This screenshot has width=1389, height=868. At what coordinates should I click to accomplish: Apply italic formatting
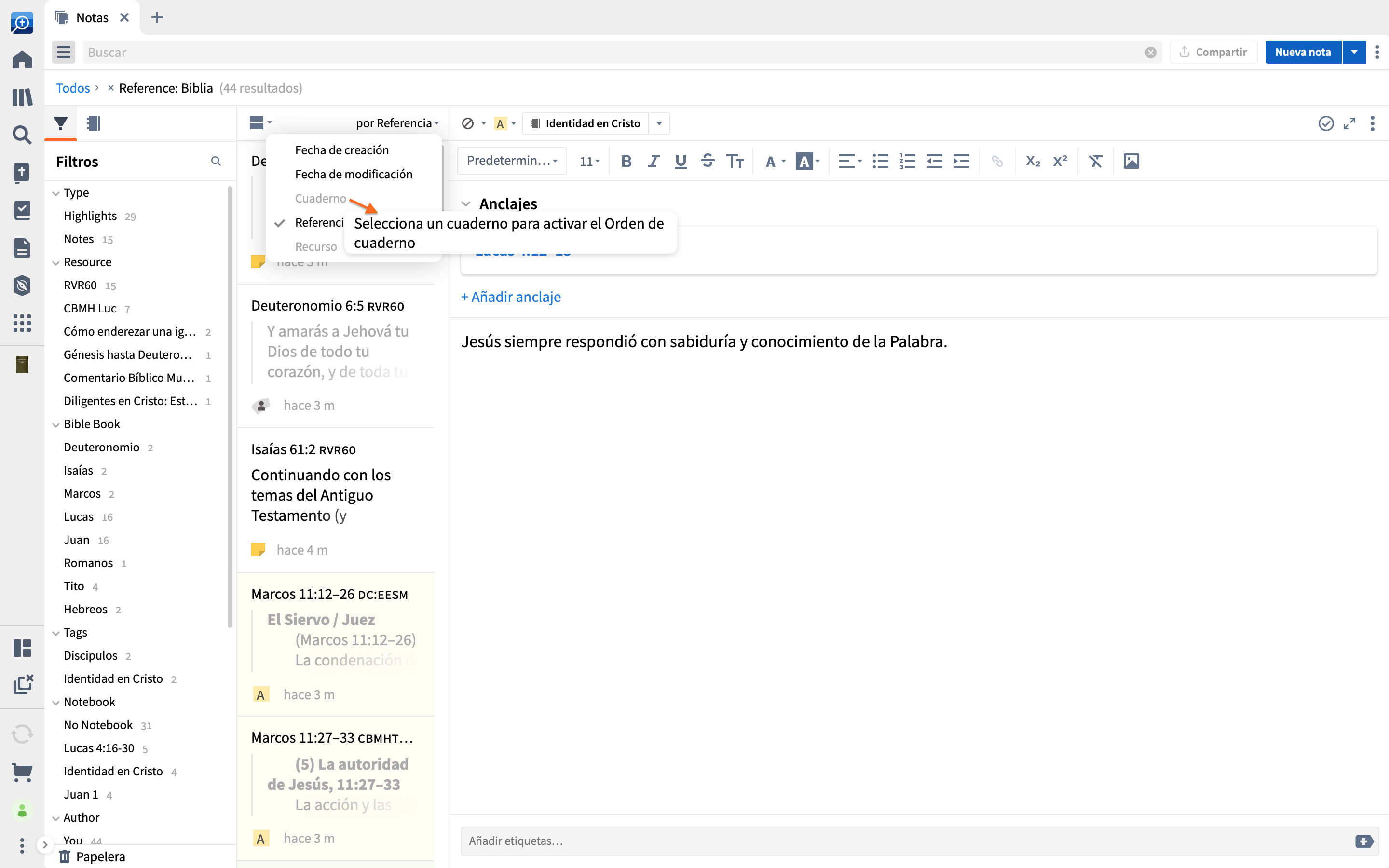click(x=653, y=162)
